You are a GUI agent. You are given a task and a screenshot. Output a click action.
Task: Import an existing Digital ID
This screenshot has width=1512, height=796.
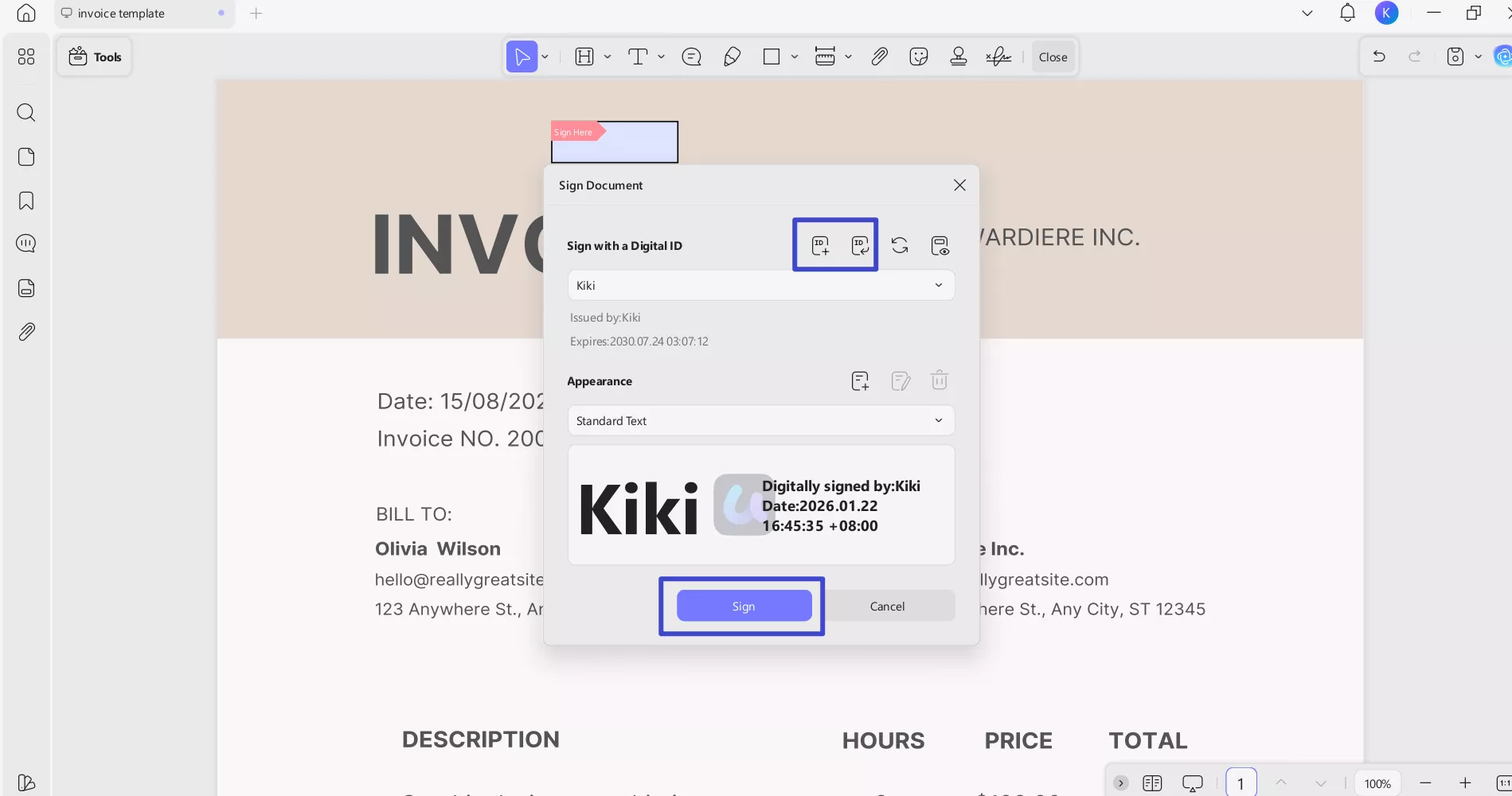tap(860, 245)
